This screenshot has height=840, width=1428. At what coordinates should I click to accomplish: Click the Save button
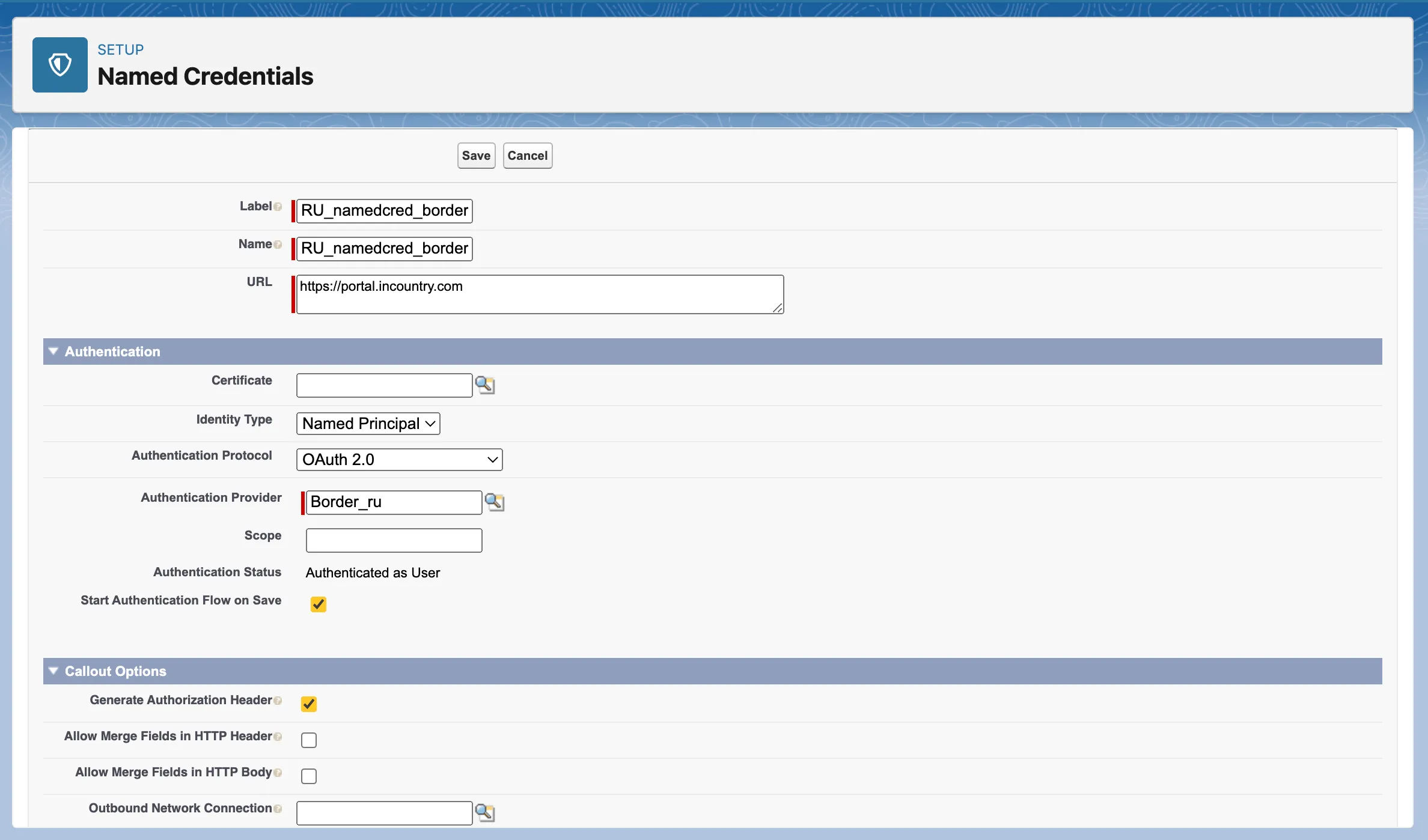pyautogui.click(x=476, y=156)
